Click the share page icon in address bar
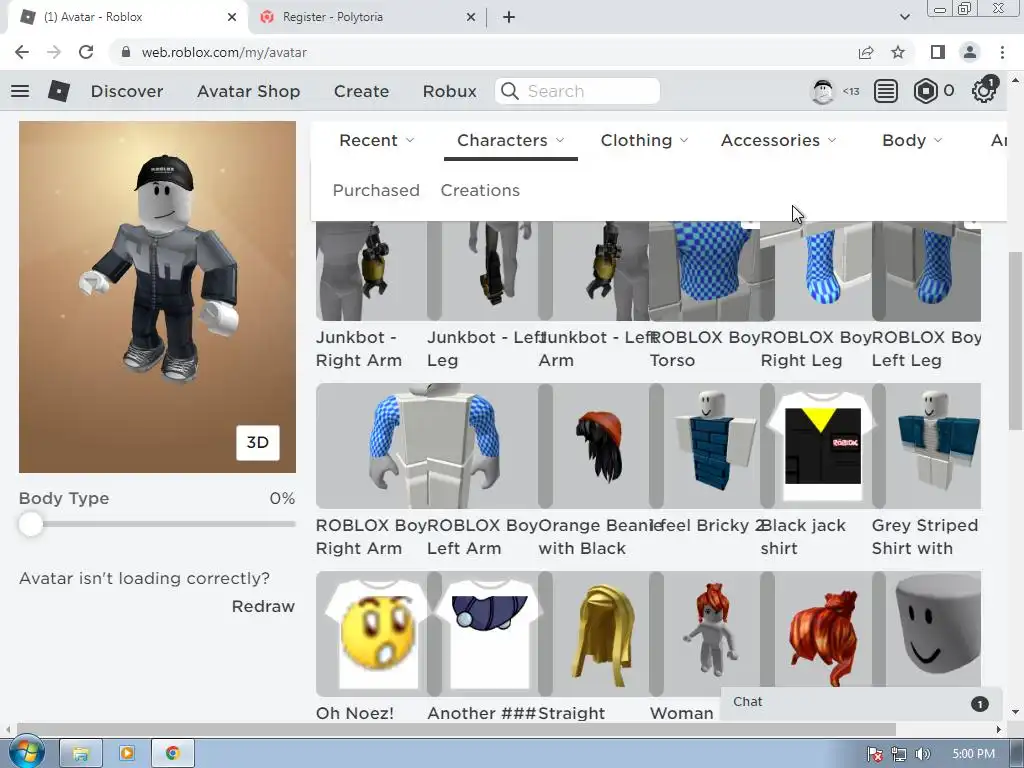 [866, 52]
